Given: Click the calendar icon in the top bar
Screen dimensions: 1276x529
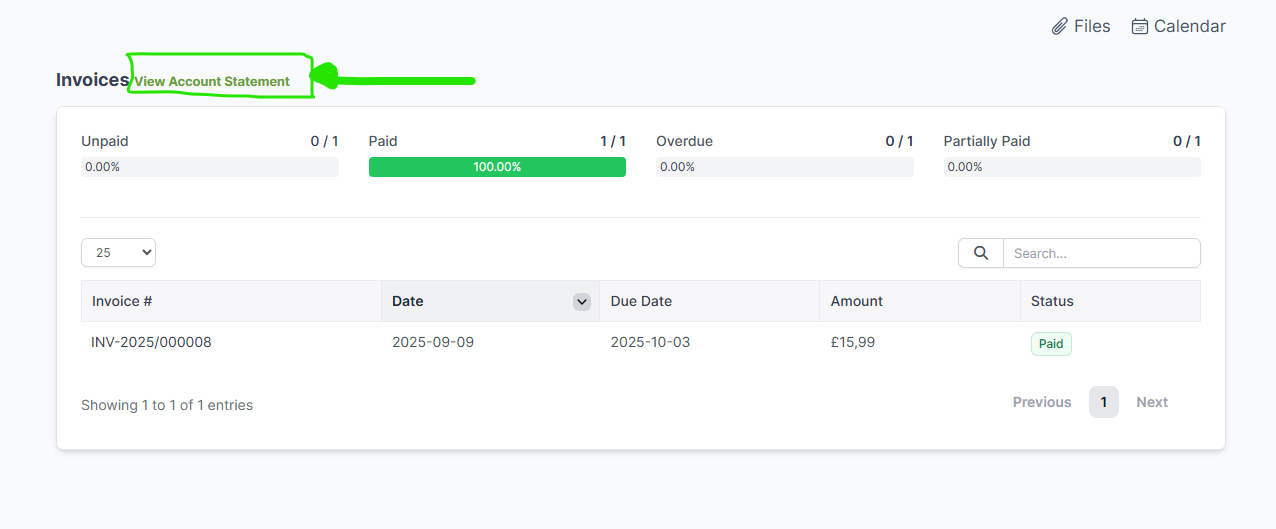Looking at the screenshot, I should pyautogui.click(x=1140, y=27).
